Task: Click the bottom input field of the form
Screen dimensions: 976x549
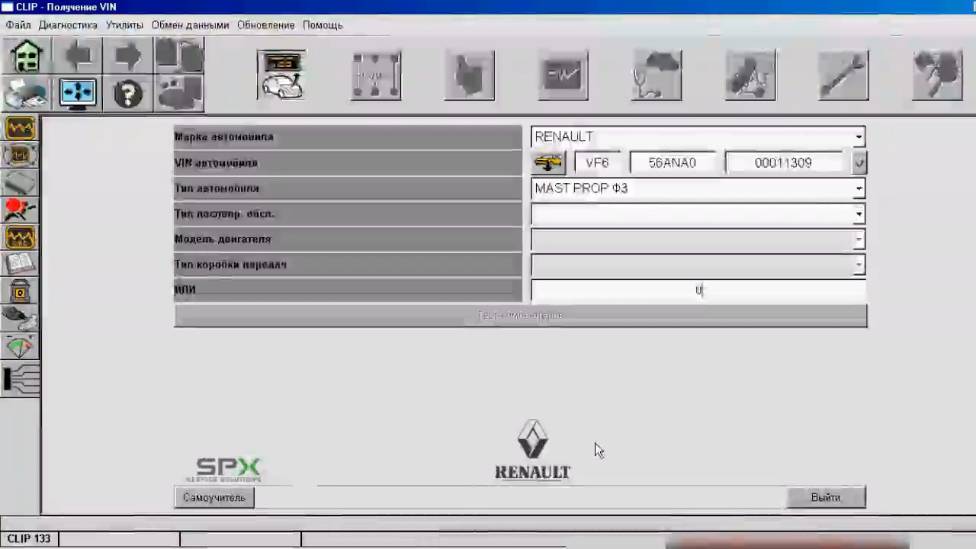Action: tap(698, 290)
